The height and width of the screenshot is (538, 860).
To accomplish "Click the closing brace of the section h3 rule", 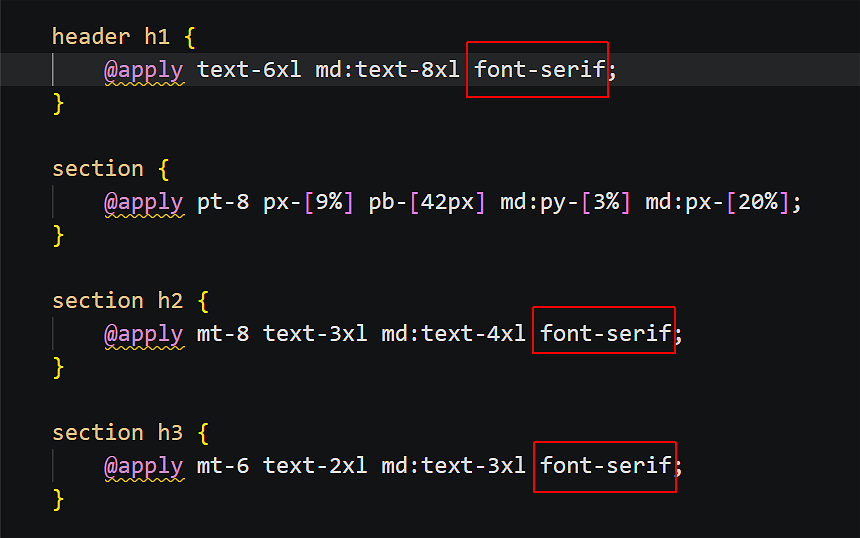I will coord(58,500).
